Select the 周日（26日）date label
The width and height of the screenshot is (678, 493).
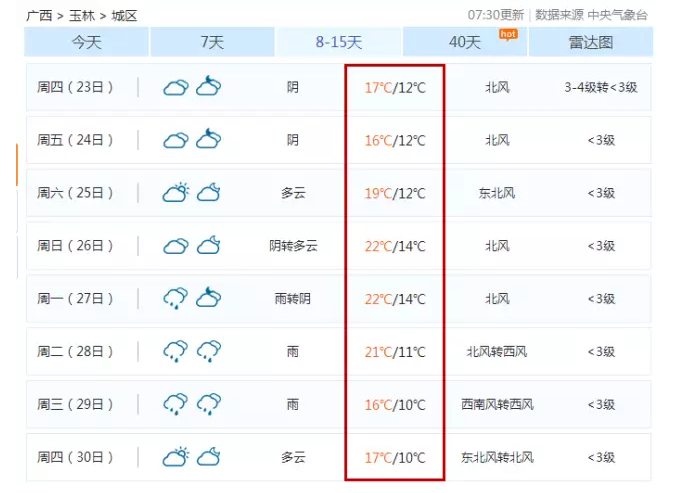tap(75, 246)
